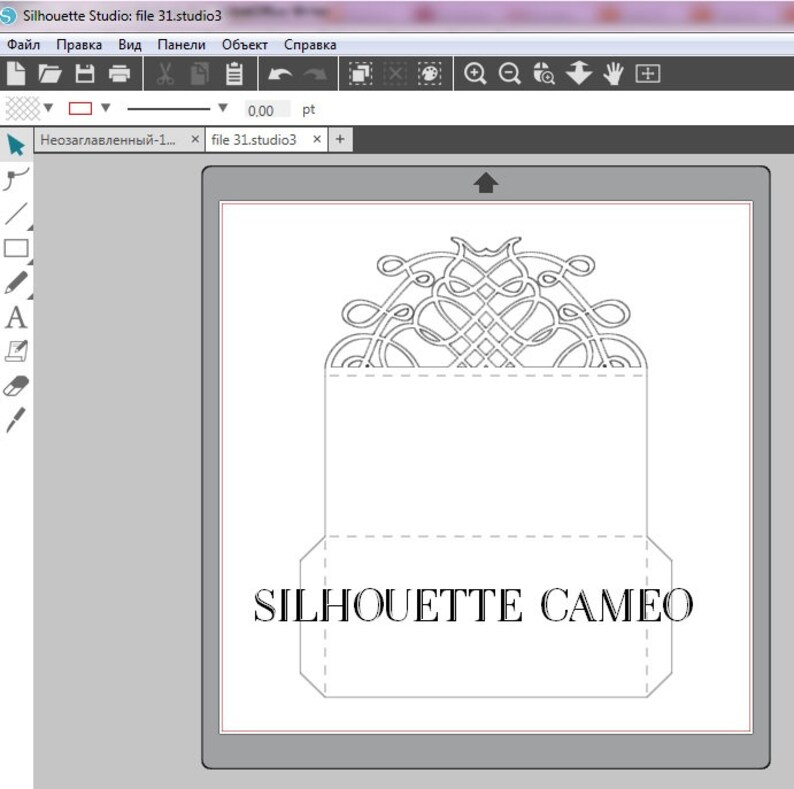Click the 0,00 line thickness field
794x789 pixels.
267,110
